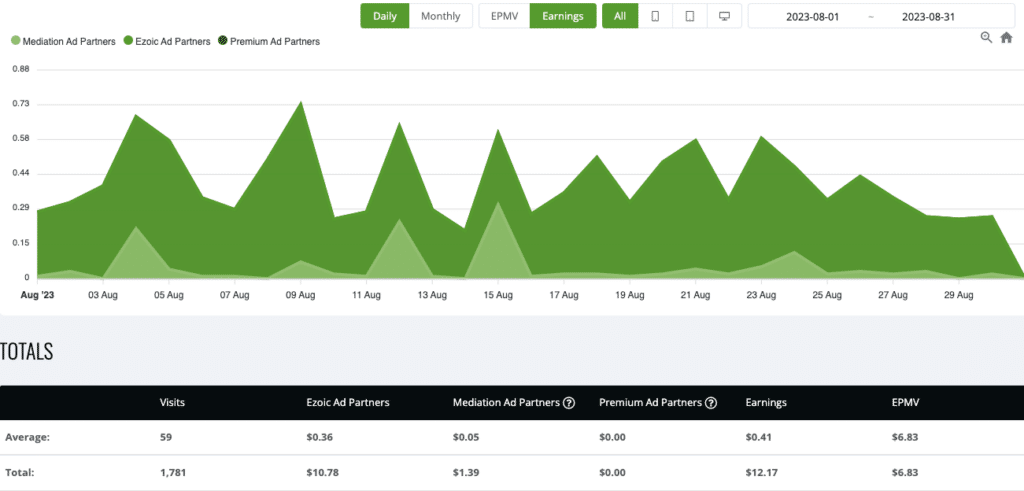Image resolution: width=1024 pixels, height=491 pixels.
Task: Click total Ezoic value $10.78
Action: 323,472
